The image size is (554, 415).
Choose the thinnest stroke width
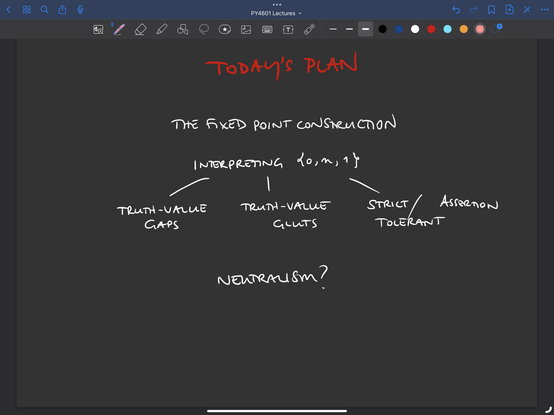coord(333,29)
